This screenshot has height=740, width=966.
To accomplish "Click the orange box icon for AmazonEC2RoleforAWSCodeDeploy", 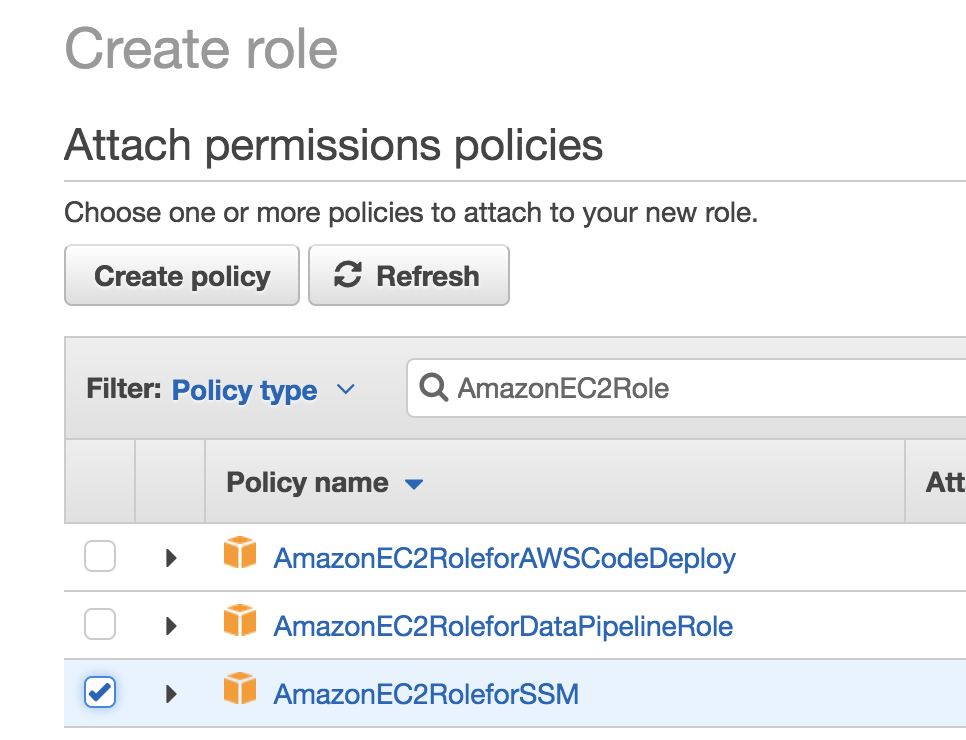I will coord(240,554).
